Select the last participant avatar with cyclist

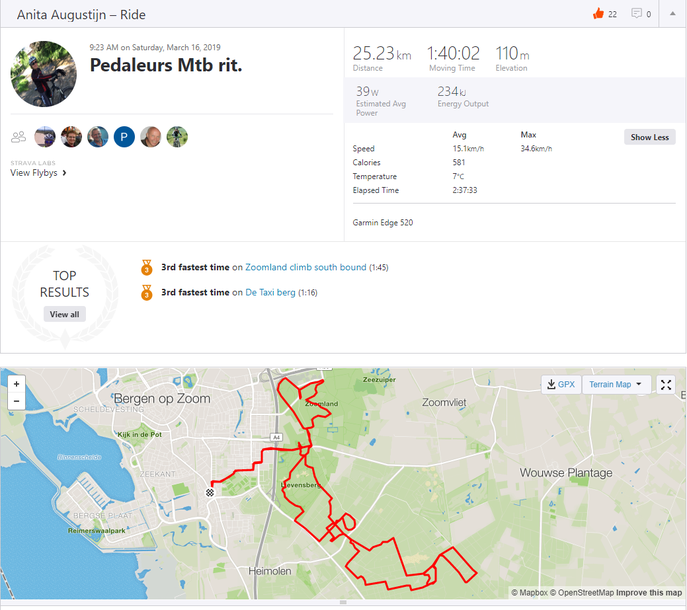pyautogui.click(x=177, y=137)
